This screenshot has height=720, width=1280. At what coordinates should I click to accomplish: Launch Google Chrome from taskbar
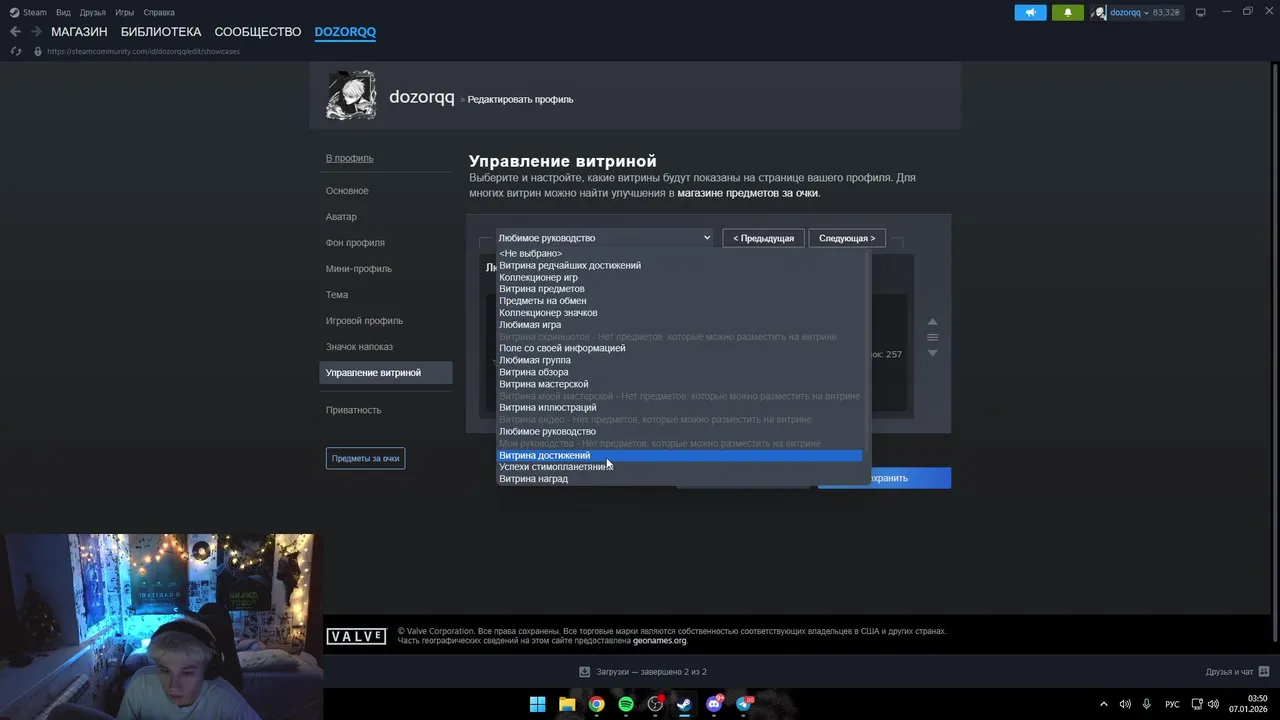coord(596,704)
